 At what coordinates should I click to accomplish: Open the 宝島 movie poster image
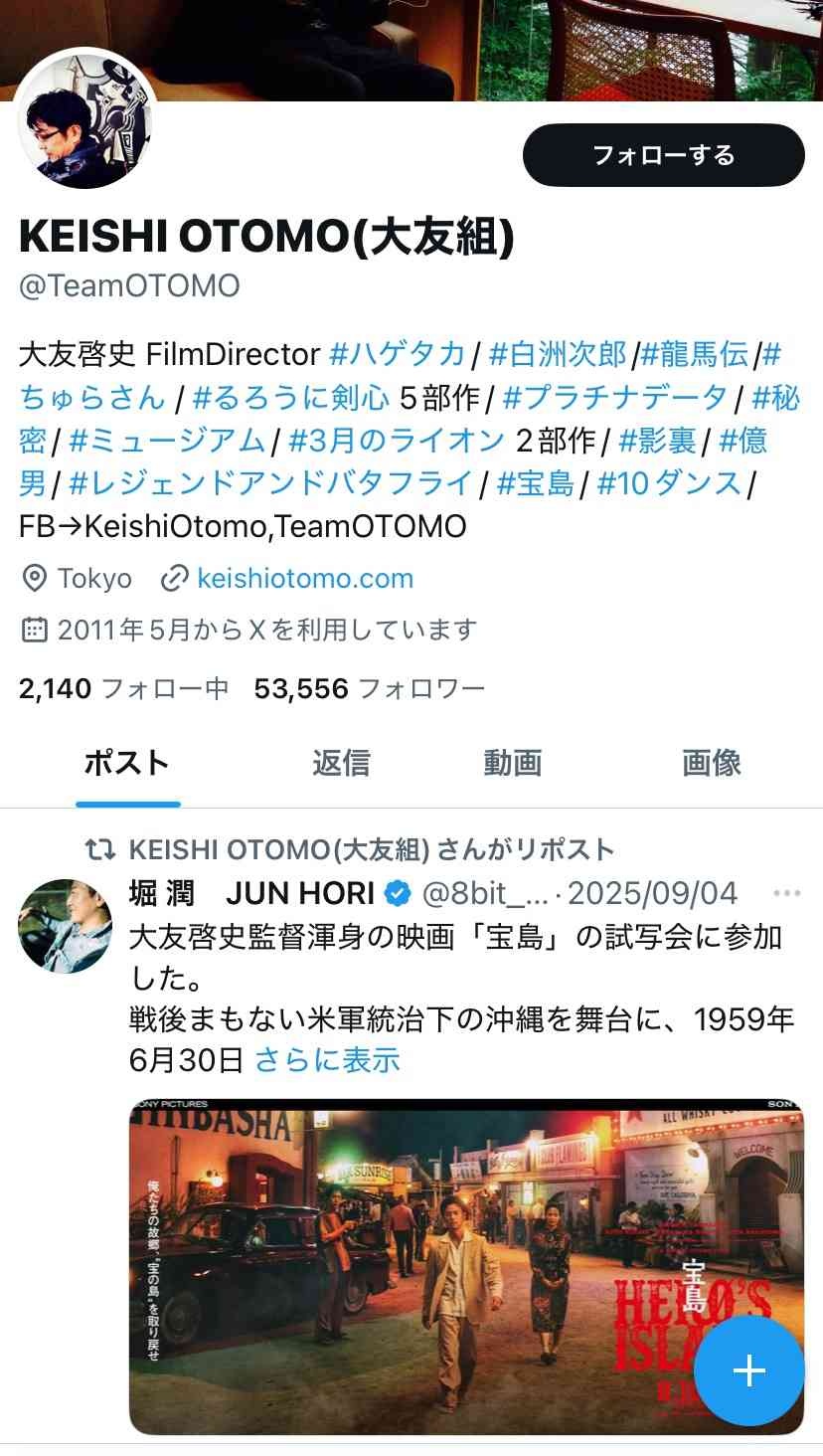click(x=466, y=1266)
